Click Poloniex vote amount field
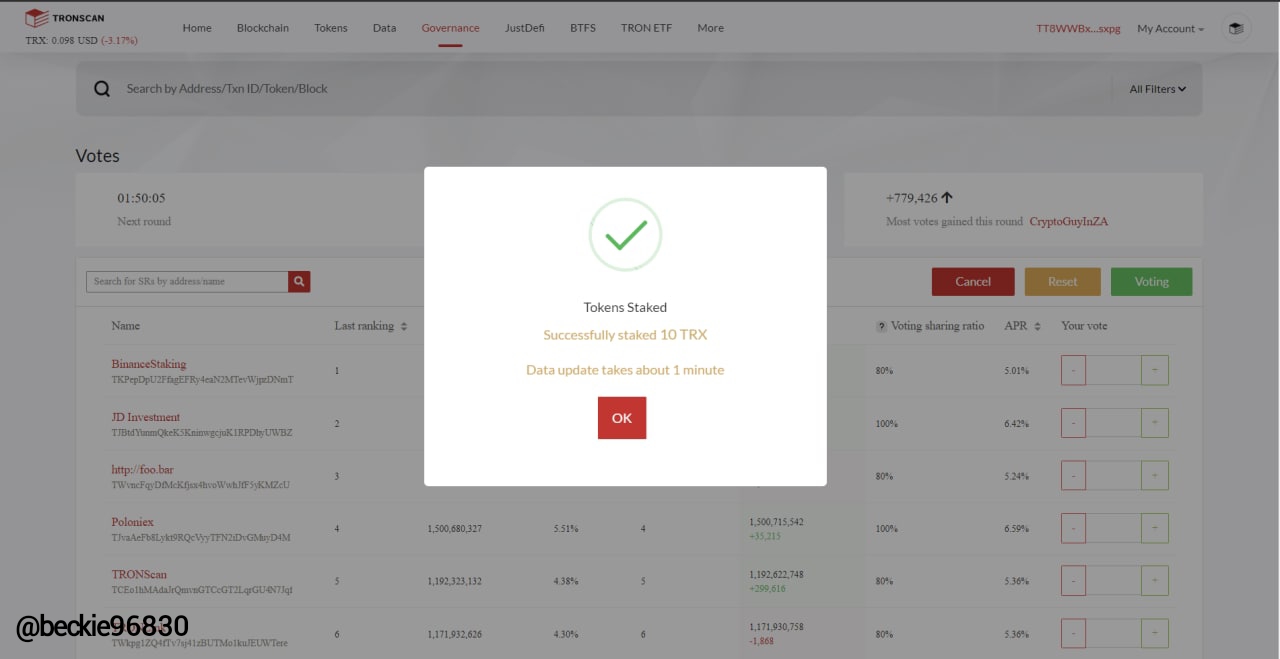This screenshot has height=659, width=1280. point(1114,528)
